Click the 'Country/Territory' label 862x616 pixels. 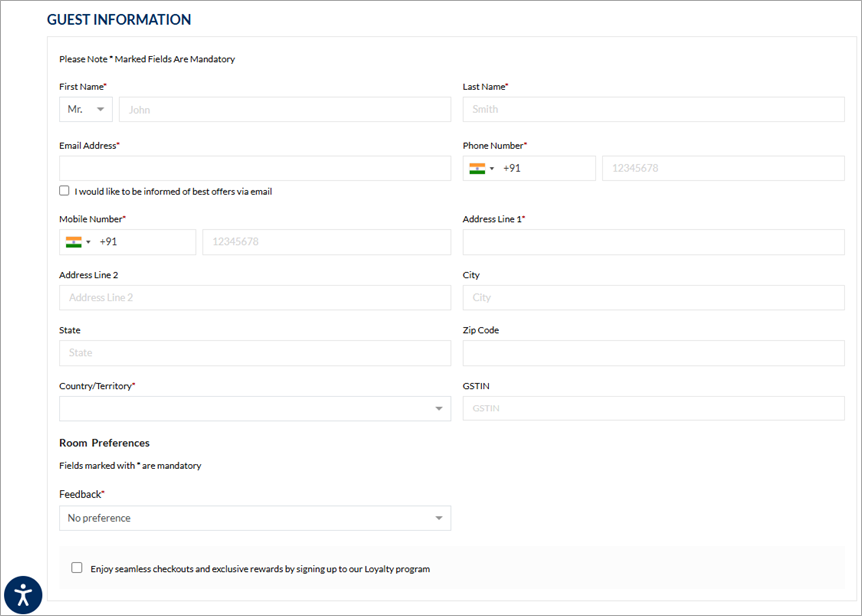(97, 386)
